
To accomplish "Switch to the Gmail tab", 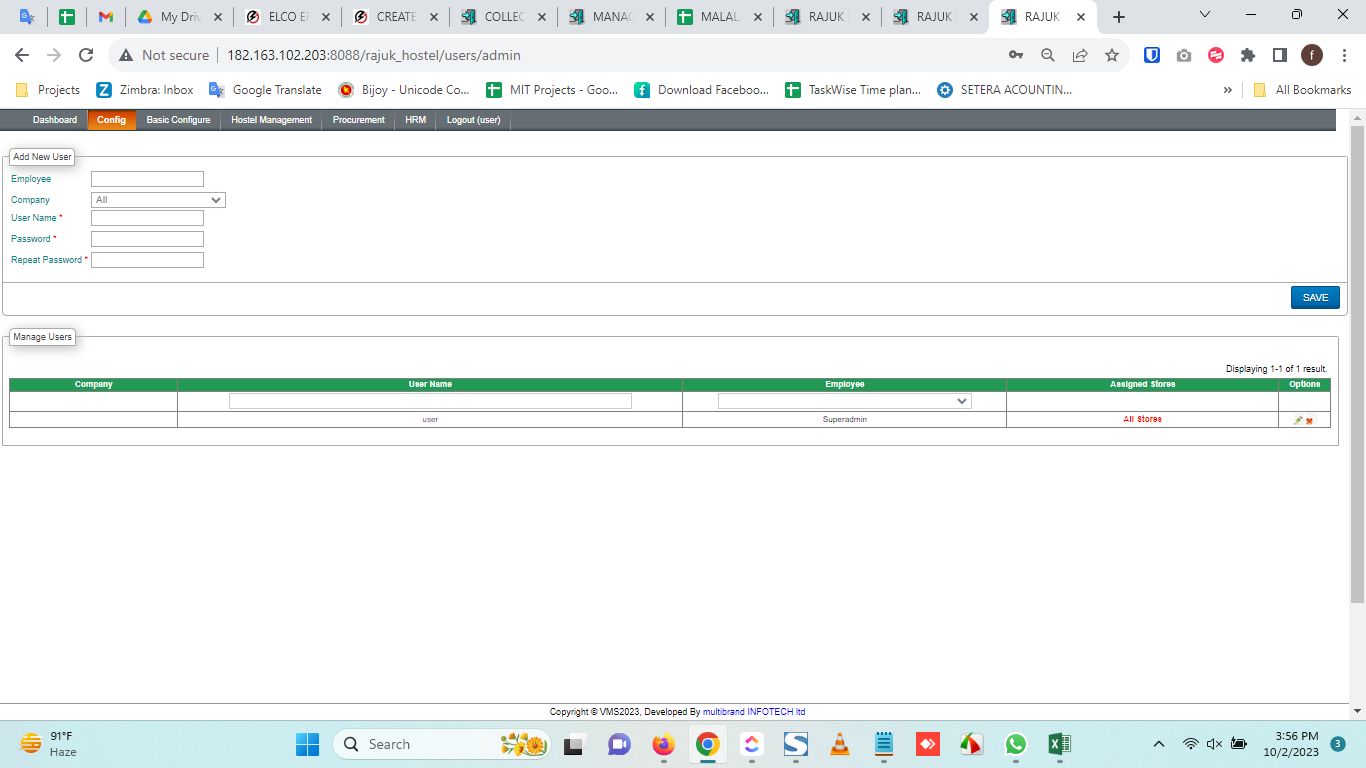I will 106,17.
